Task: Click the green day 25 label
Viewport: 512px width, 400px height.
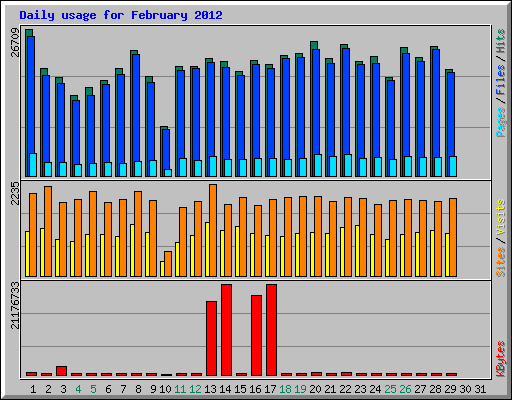Action: [390, 389]
